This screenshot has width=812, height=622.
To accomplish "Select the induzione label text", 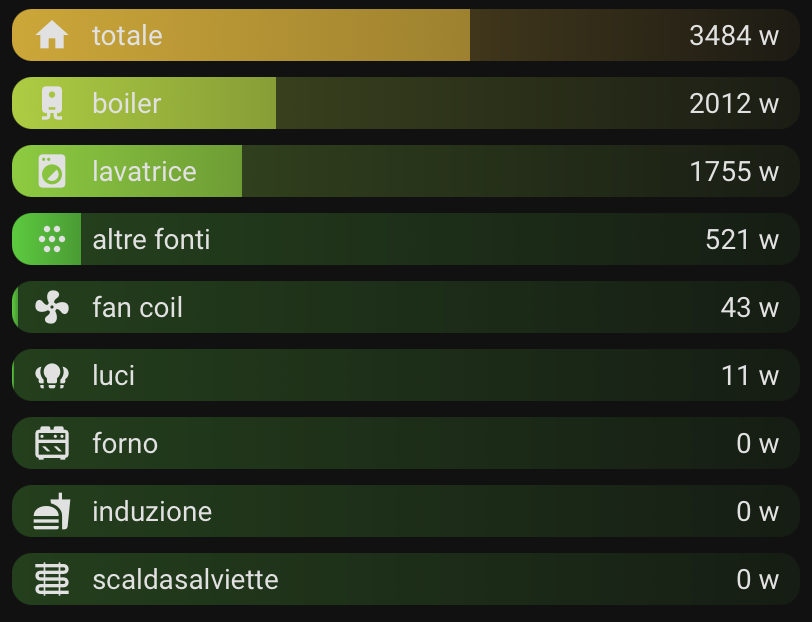I will [x=152, y=512].
